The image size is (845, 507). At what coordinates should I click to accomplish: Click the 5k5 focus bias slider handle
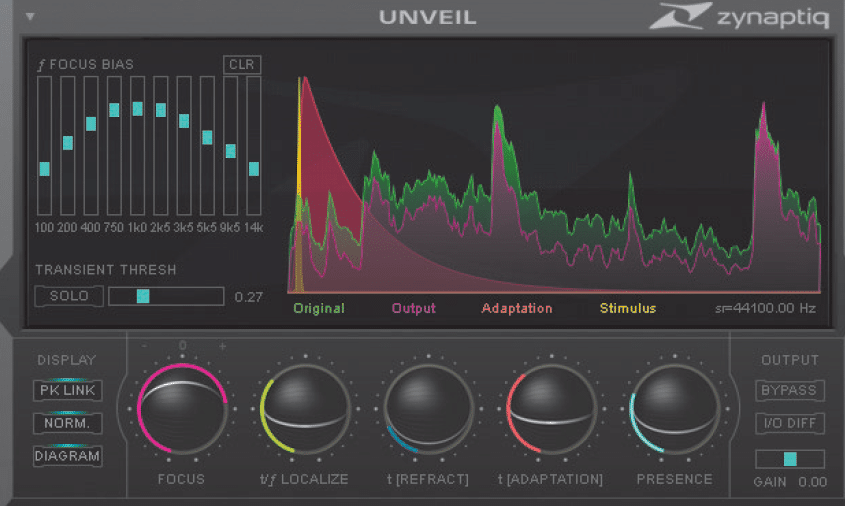pos(207,137)
